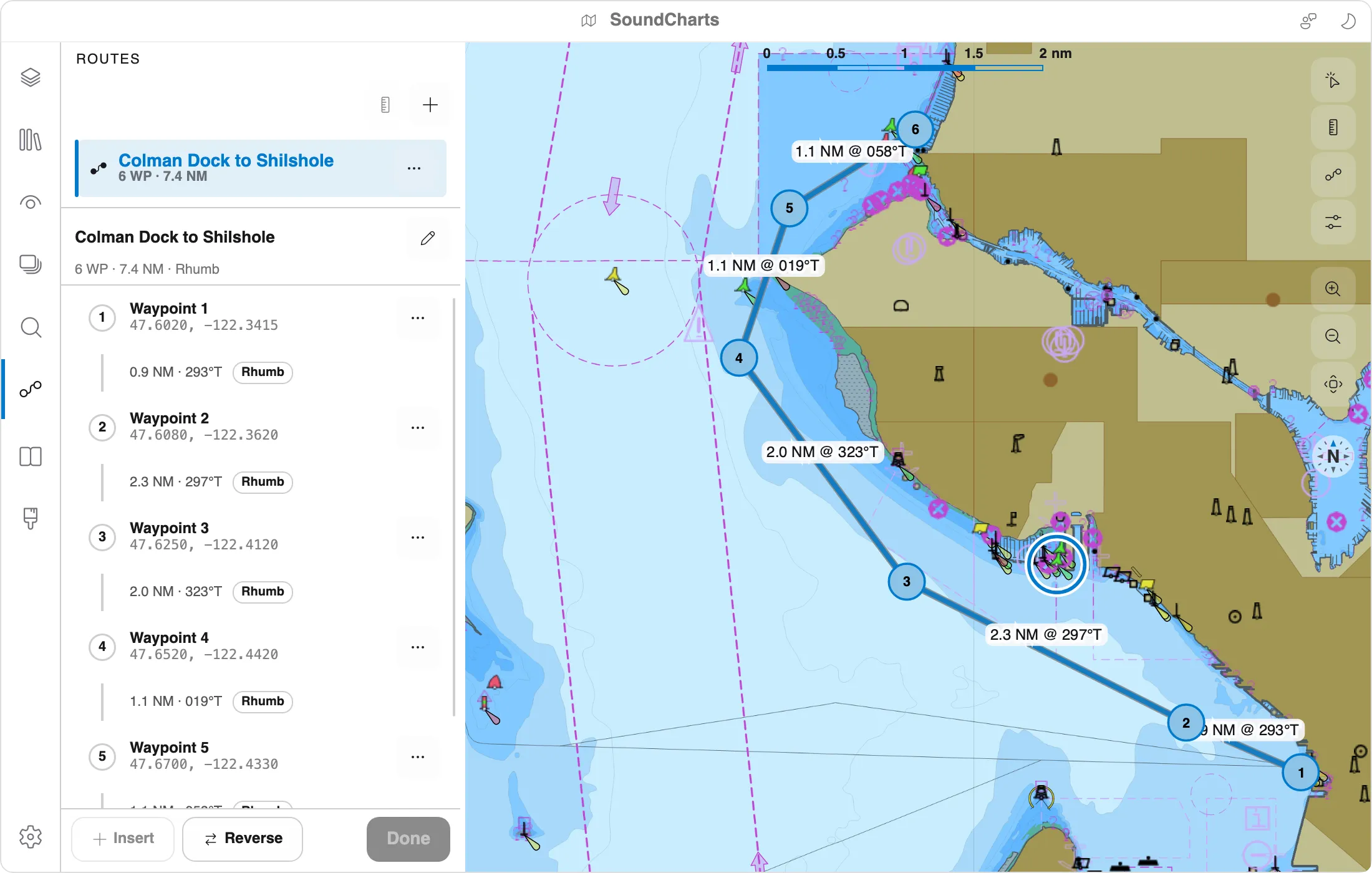Screen dimensions: 1372x873
Task: Toggle night mode moon icon
Action: click(1348, 21)
